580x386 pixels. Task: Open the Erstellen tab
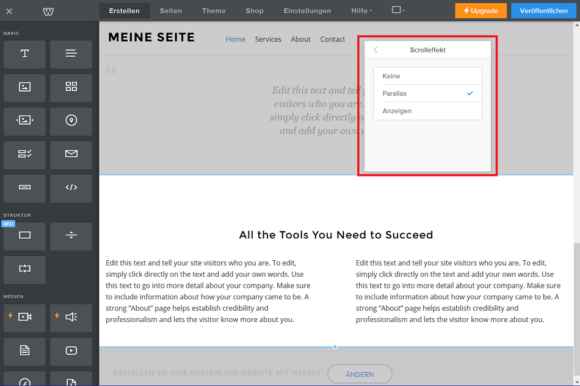(124, 11)
